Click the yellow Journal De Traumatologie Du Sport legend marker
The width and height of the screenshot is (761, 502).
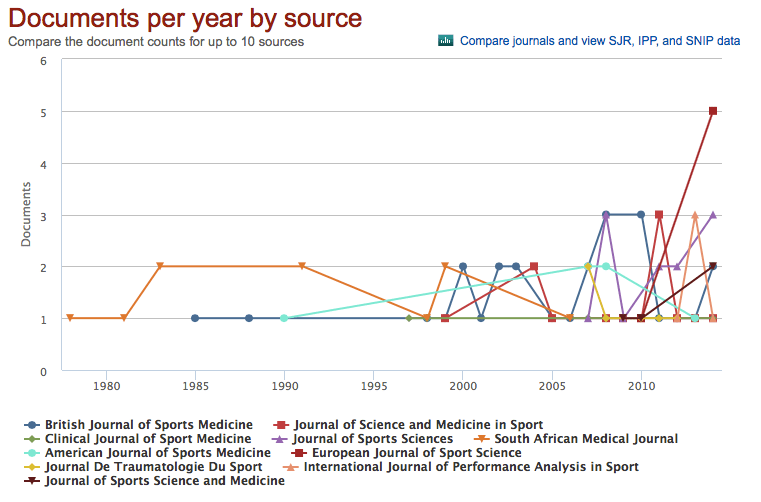(33, 466)
